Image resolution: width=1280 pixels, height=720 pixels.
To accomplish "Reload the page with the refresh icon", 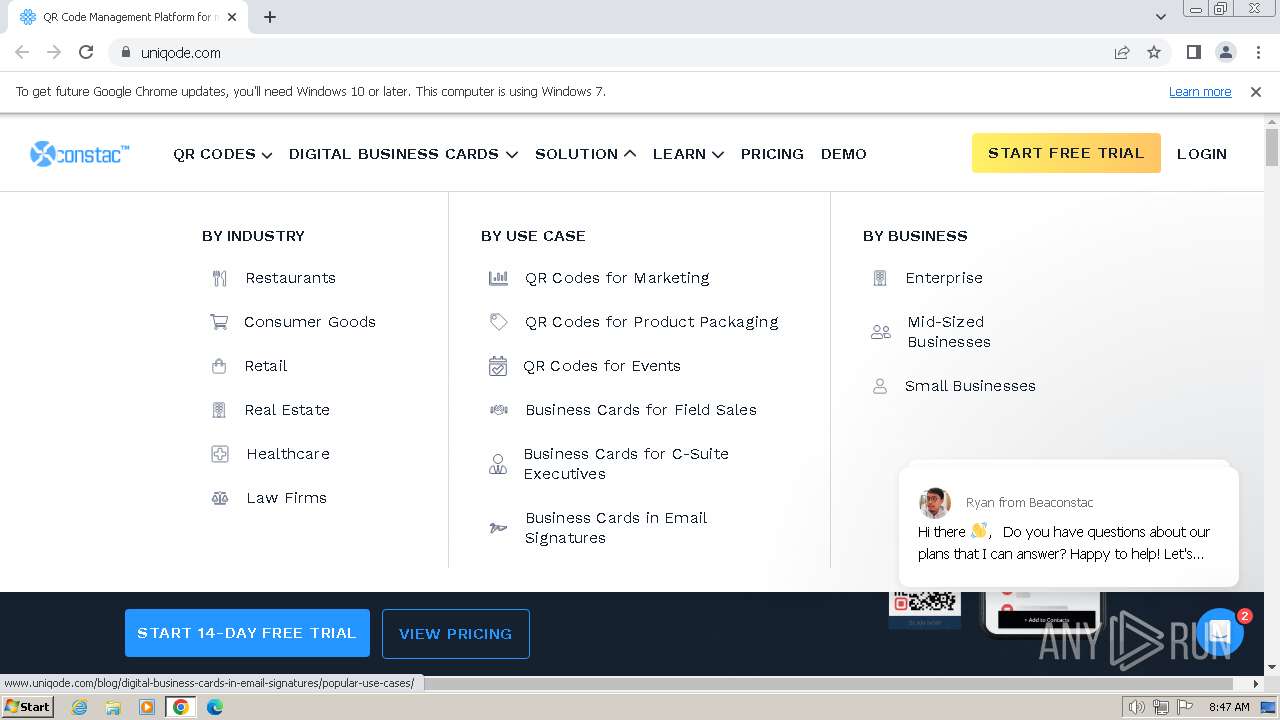I will point(86,52).
